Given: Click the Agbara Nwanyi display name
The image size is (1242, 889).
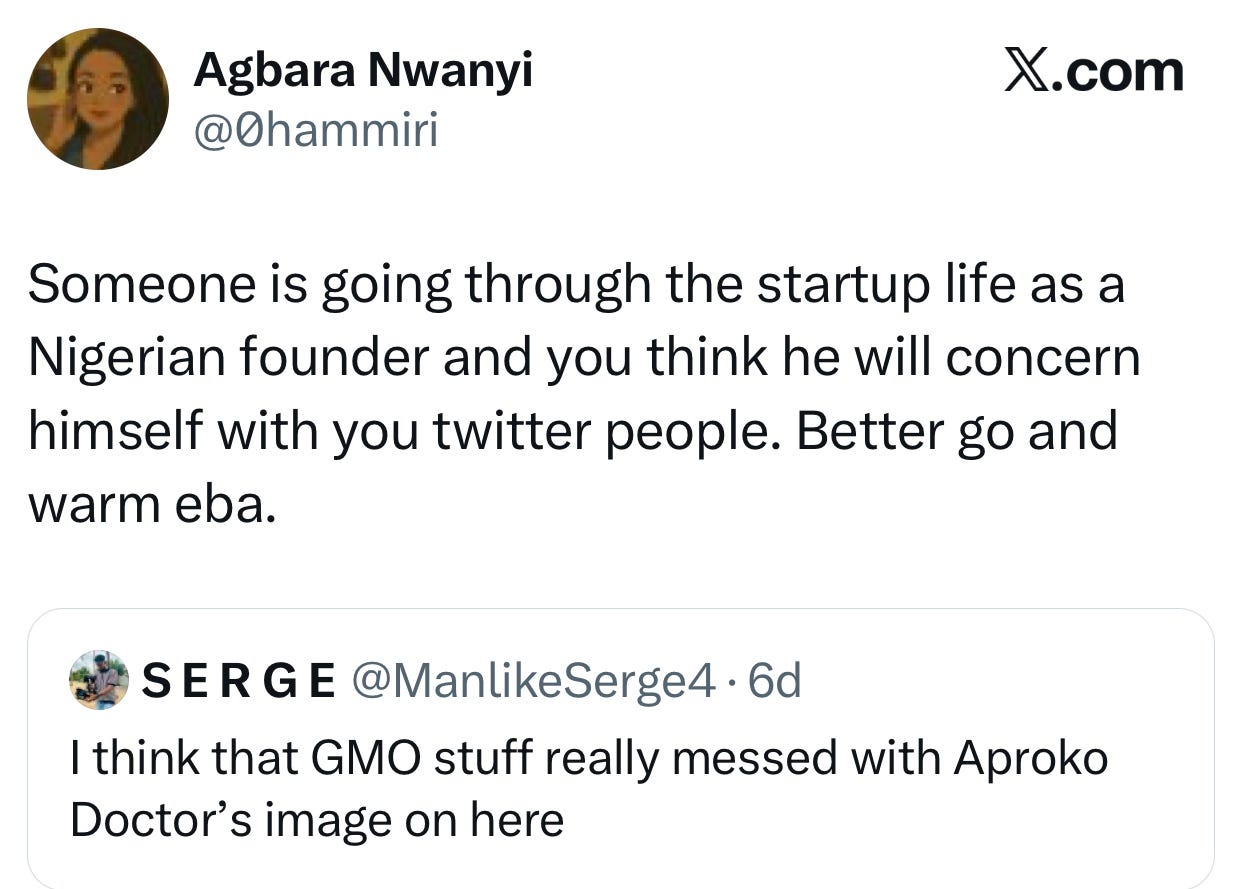Looking at the screenshot, I should click(x=363, y=70).
